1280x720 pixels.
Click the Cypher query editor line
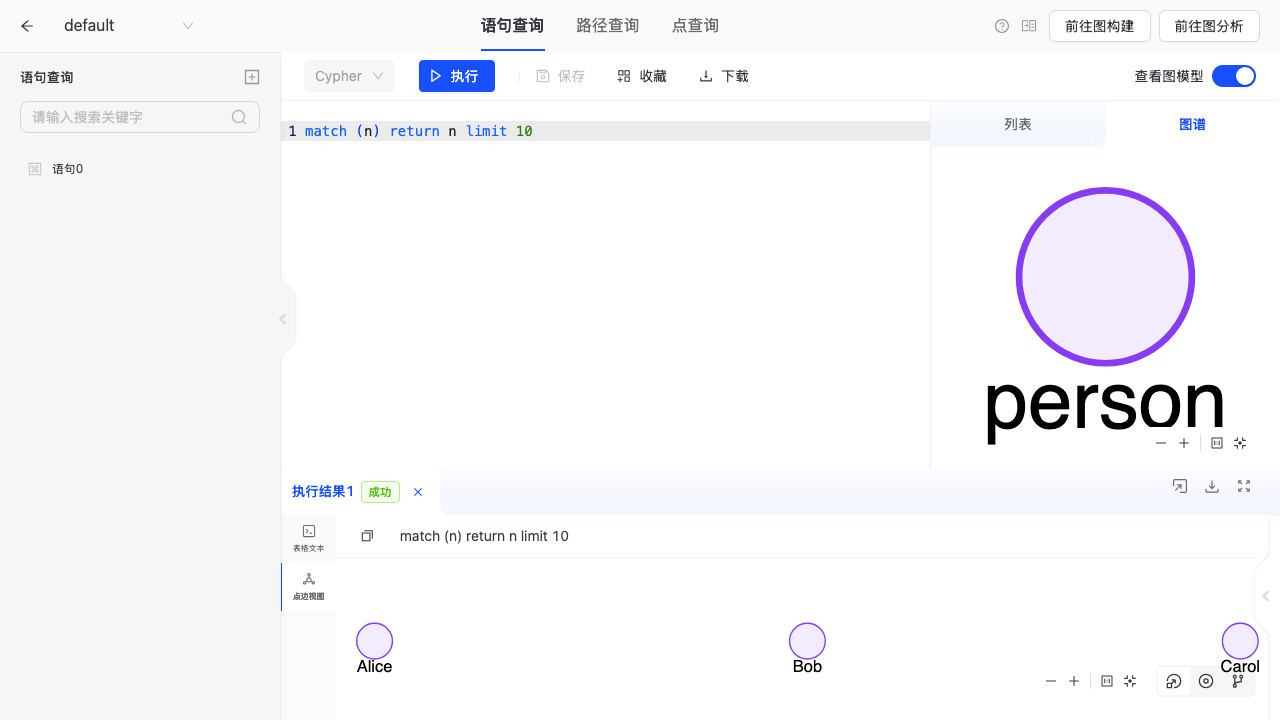605,131
